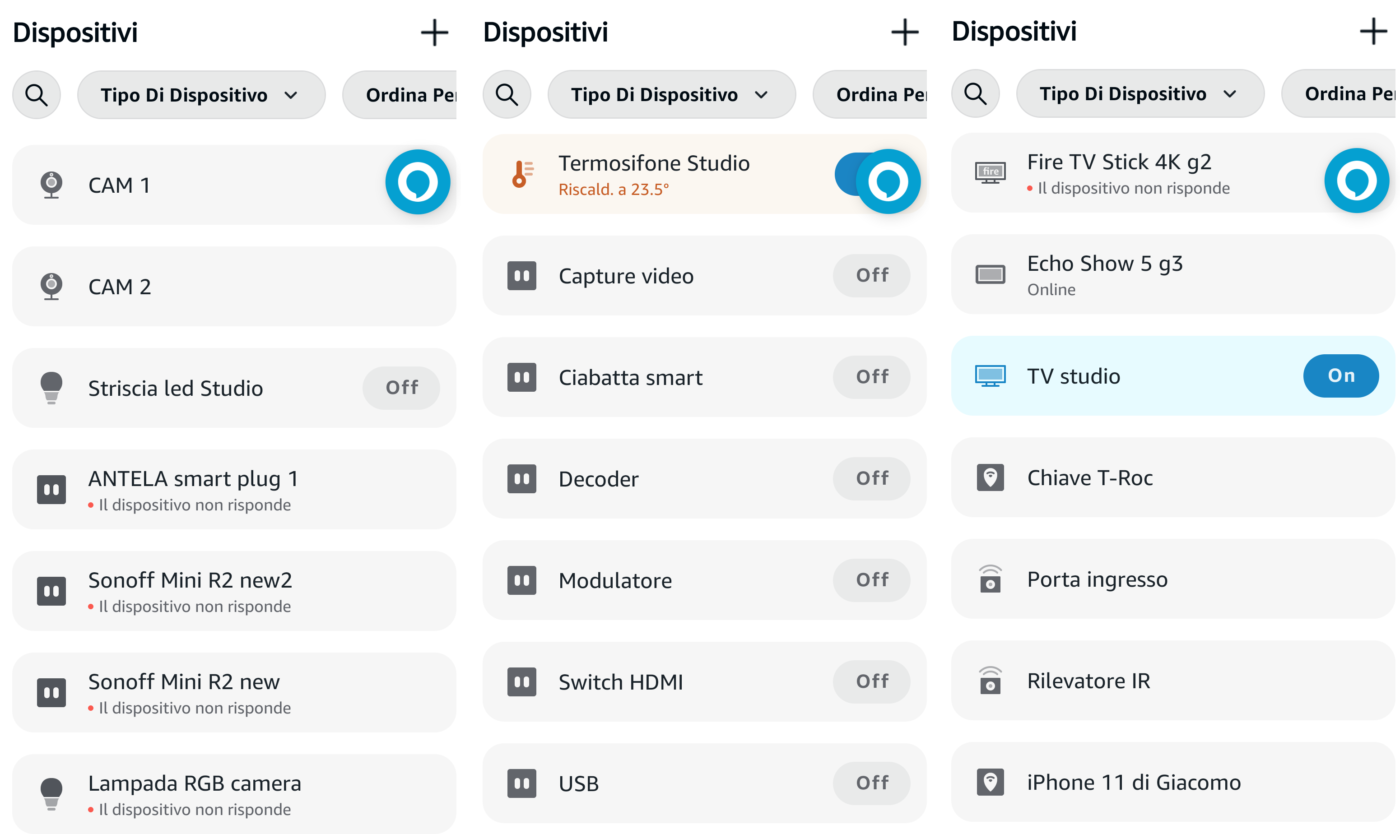Click the sensor icon beside Porta ingresso
The image size is (1400, 834).
pyautogui.click(x=990, y=579)
